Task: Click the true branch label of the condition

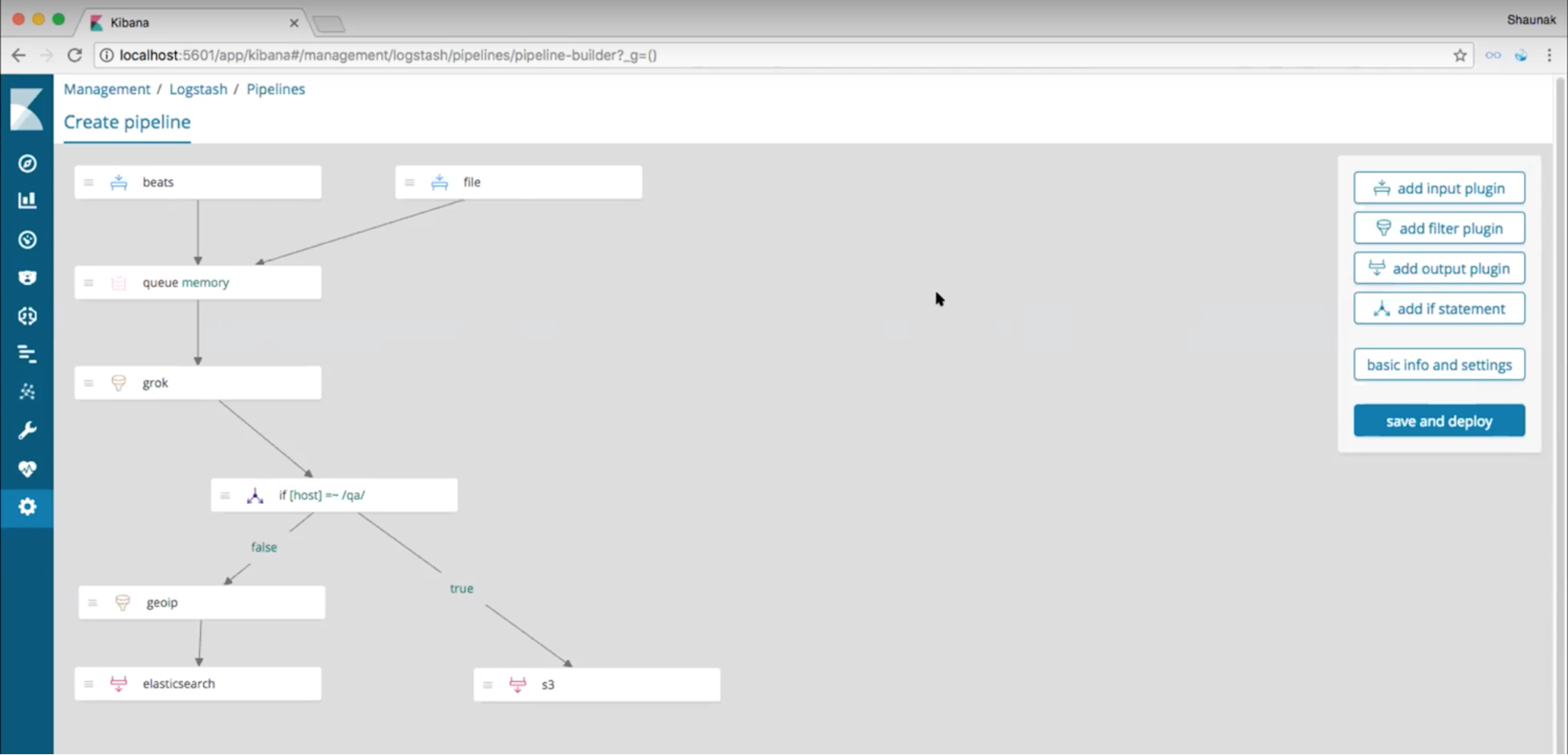Action: (461, 588)
